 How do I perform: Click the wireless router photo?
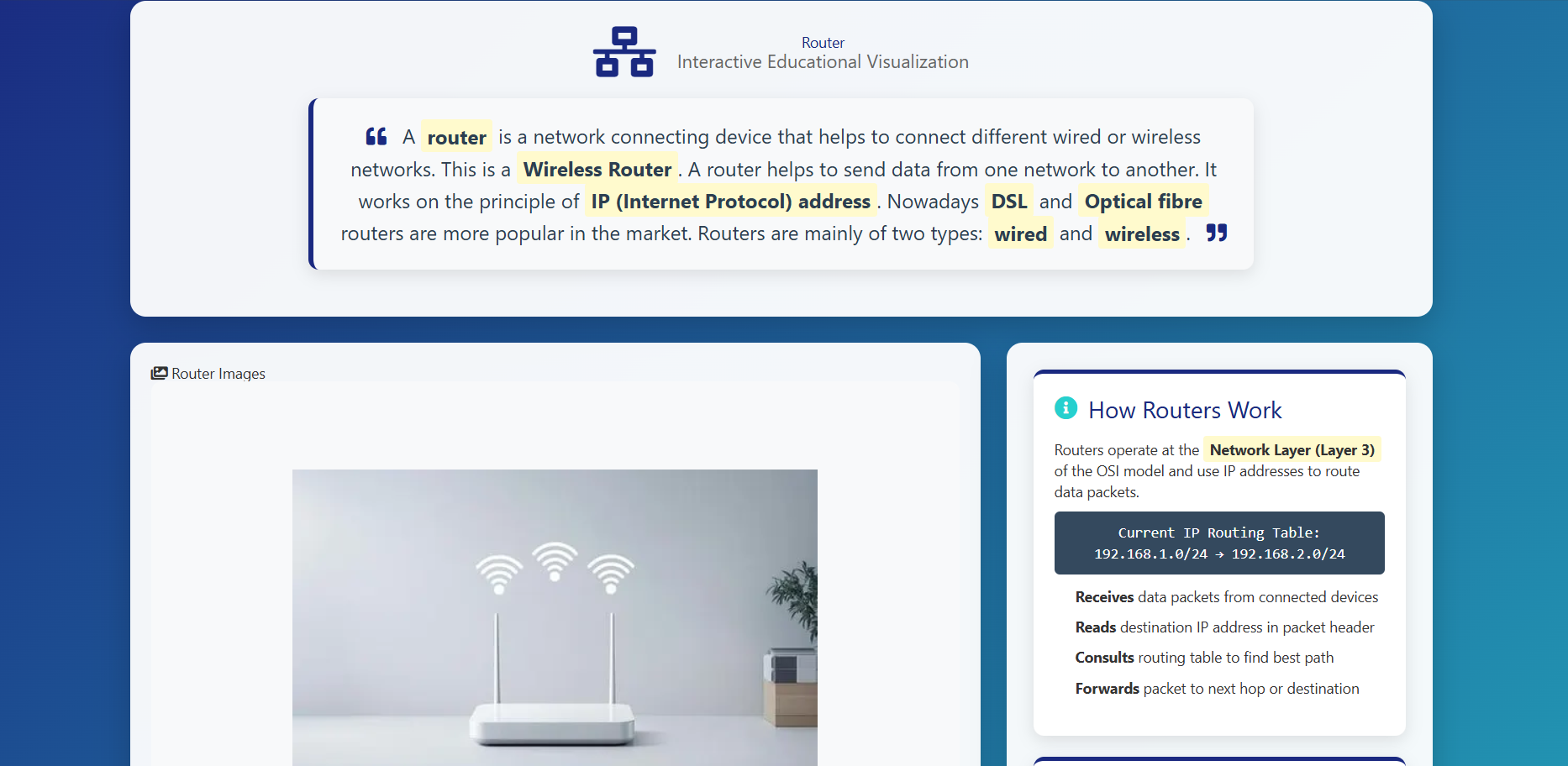[x=555, y=617]
